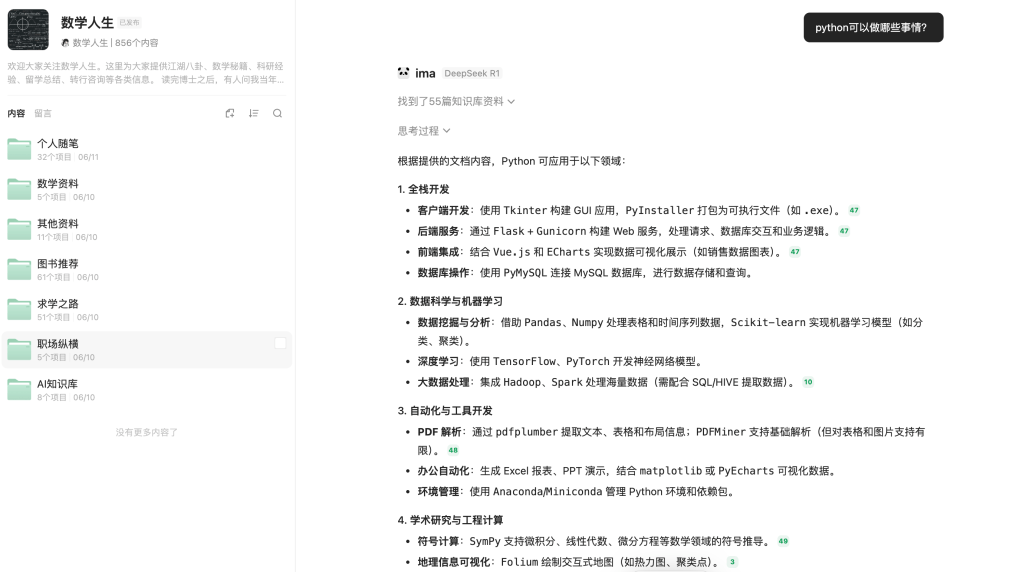Click citation 49 after 符号计算 line

click(x=783, y=542)
